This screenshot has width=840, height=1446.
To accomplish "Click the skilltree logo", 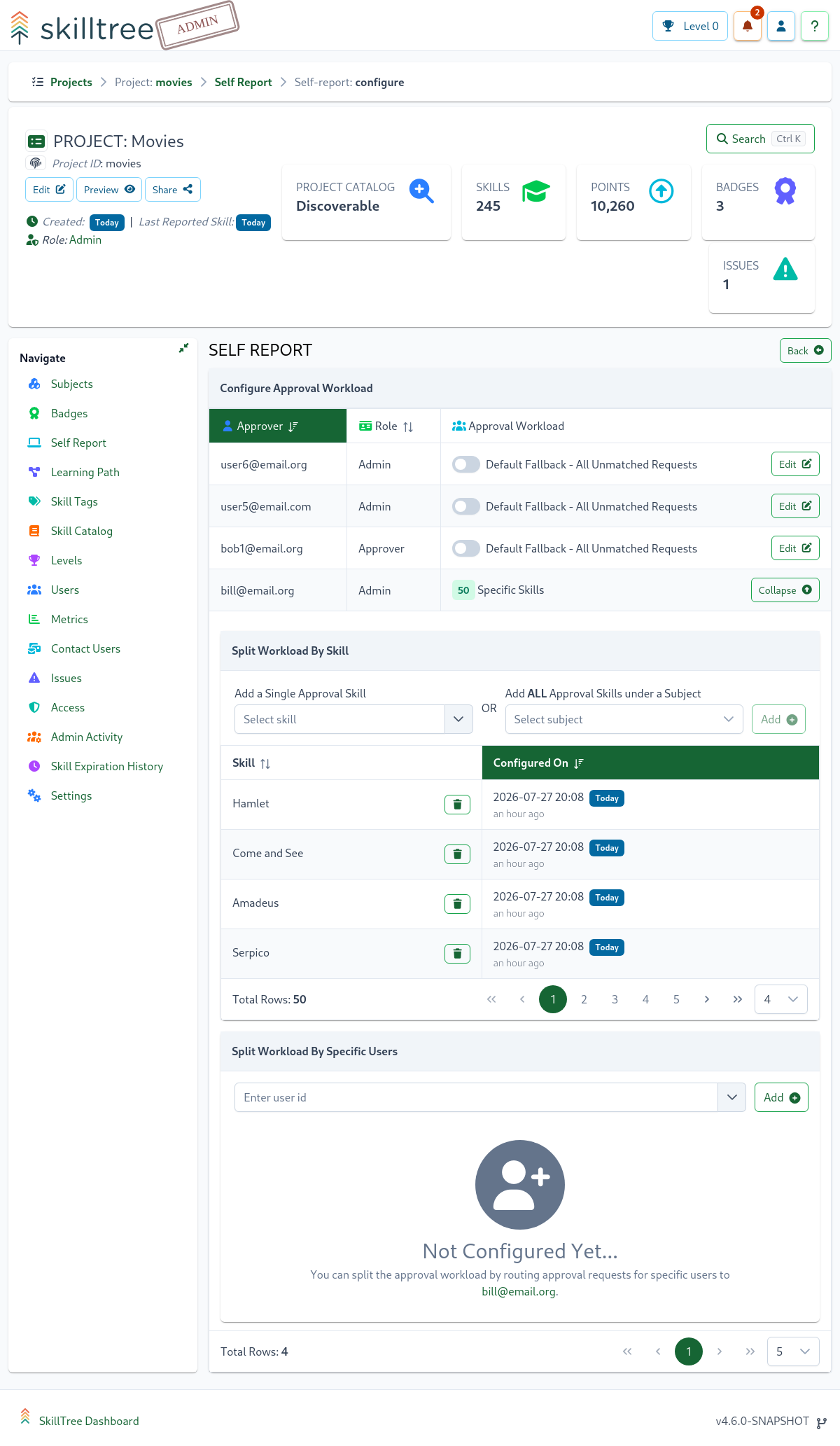I will (83, 28).
